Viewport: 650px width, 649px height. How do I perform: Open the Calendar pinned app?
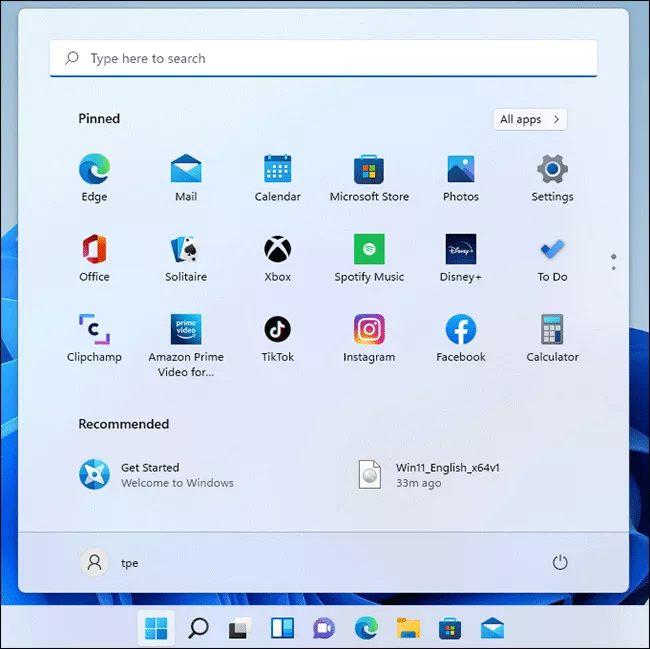(277, 178)
